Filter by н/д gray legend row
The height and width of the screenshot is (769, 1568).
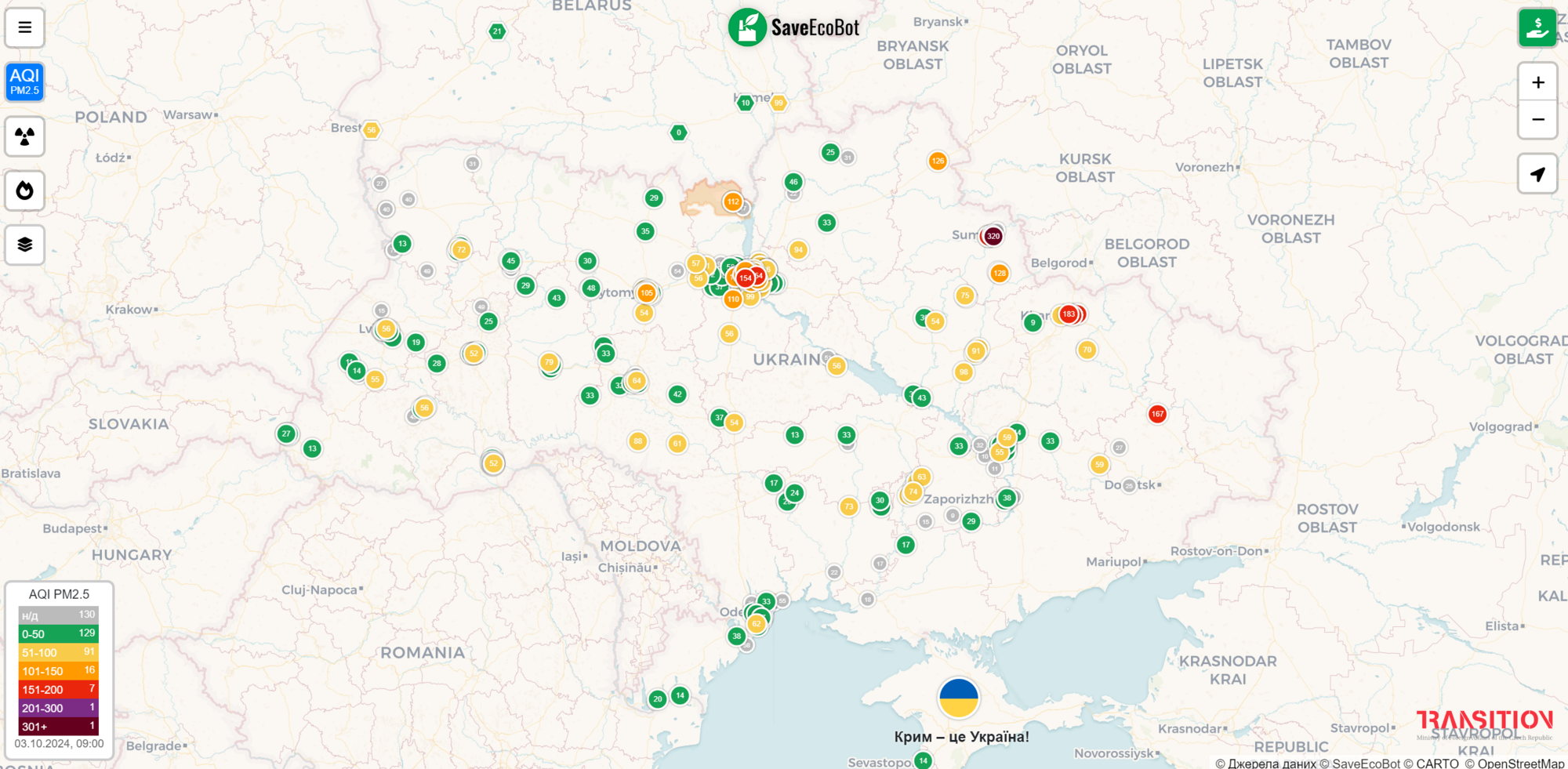[x=59, y=615]
